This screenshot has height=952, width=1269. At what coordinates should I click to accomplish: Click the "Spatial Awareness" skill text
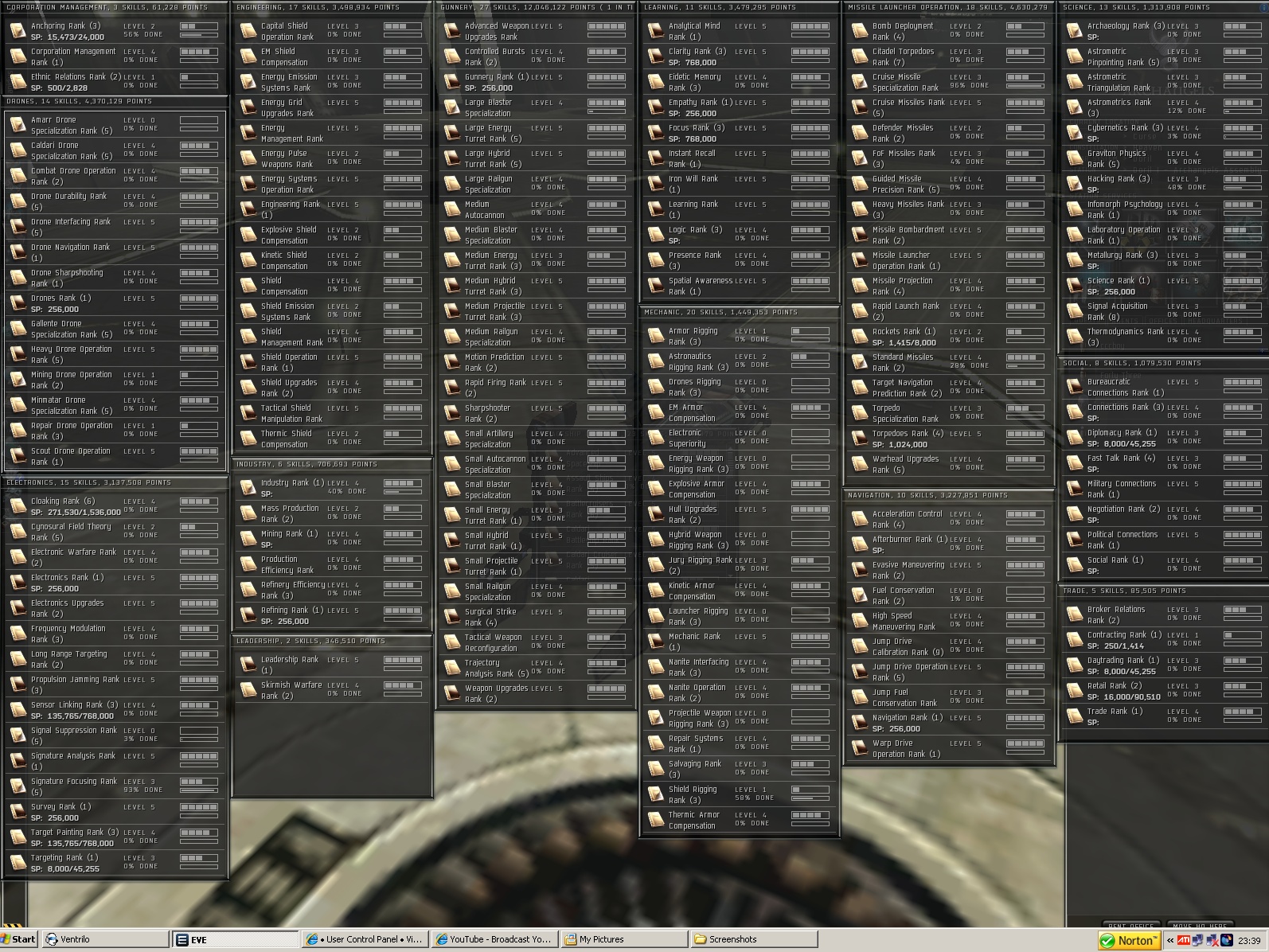pyautogui.click(x=701, y=281)
